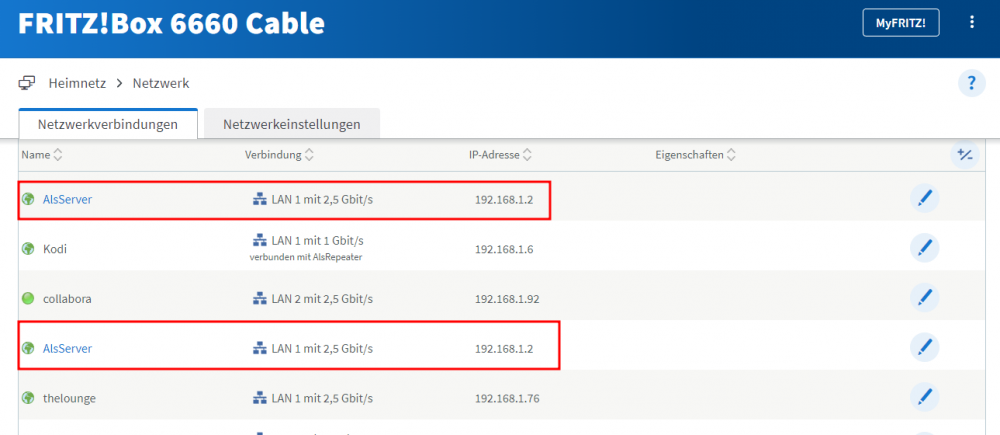Click 'verbunden mit AlsRepeater' text
The height and width of the screenshot is (435, 1000).
[x=306, y=258]
